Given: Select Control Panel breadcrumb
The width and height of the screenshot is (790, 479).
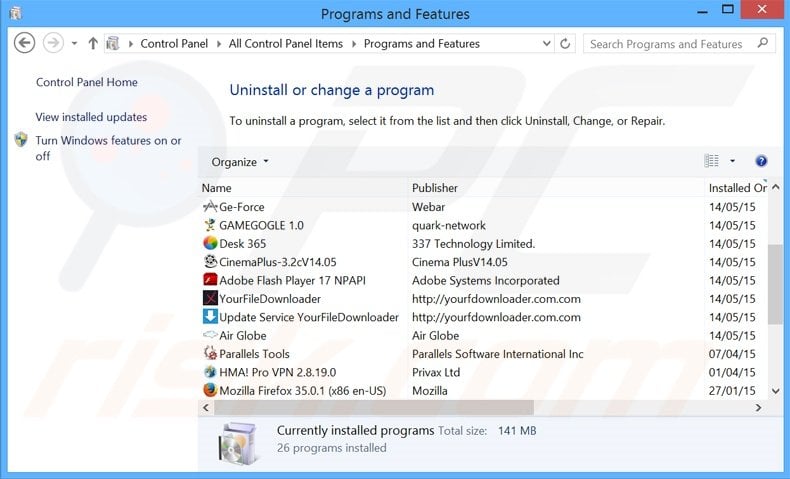Looking at the screenshot, I should [174, 44].
